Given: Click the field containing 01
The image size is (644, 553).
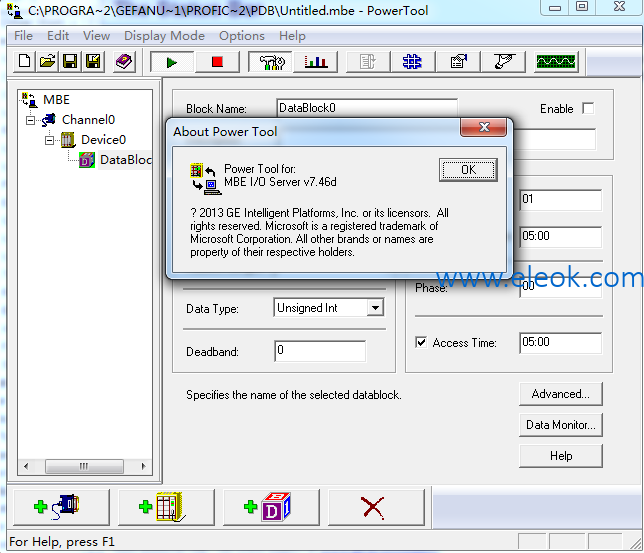Looking at the screenshot, I should (x=560, y=200).
